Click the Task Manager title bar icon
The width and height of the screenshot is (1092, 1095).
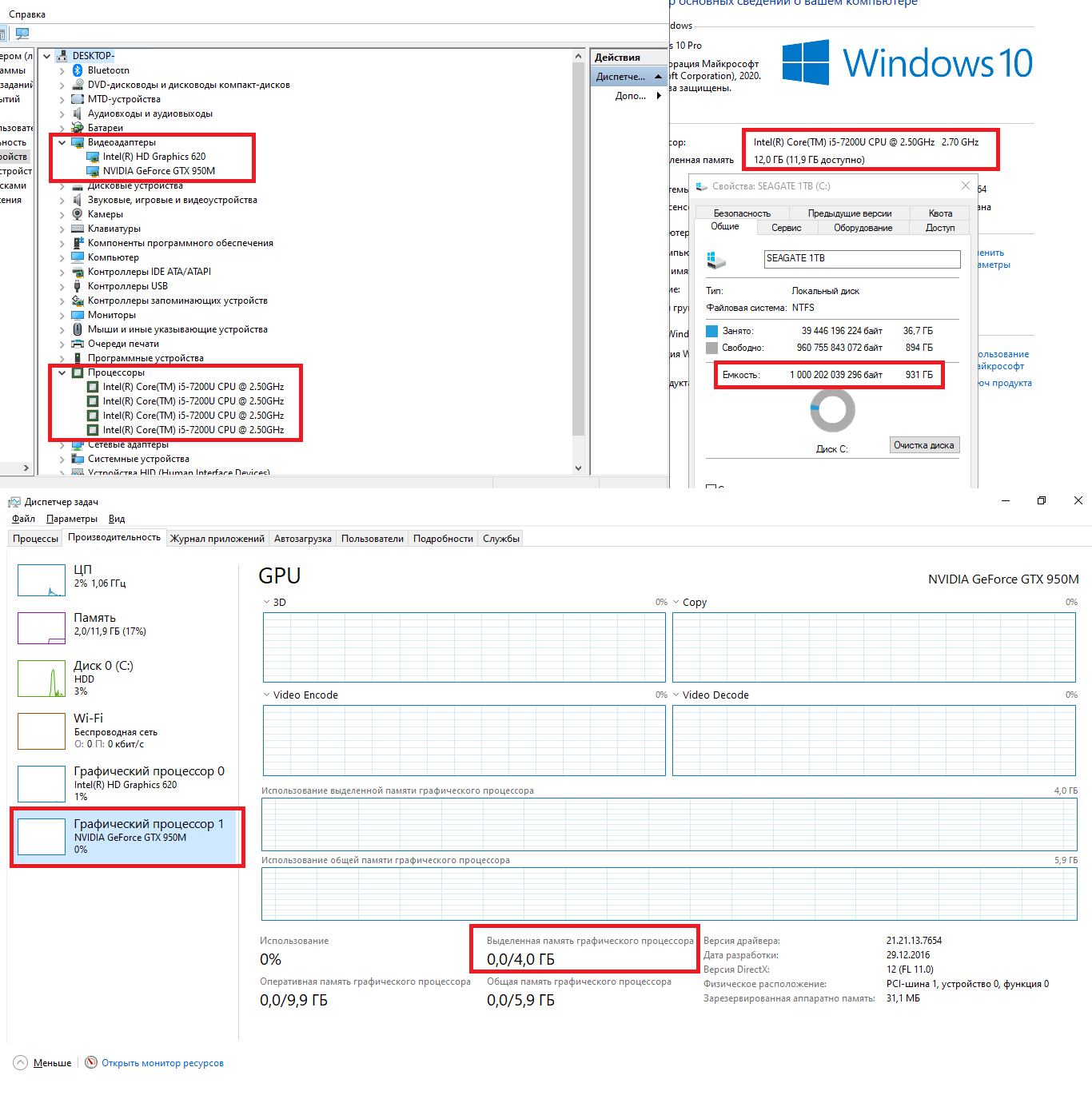pos(14,502)
